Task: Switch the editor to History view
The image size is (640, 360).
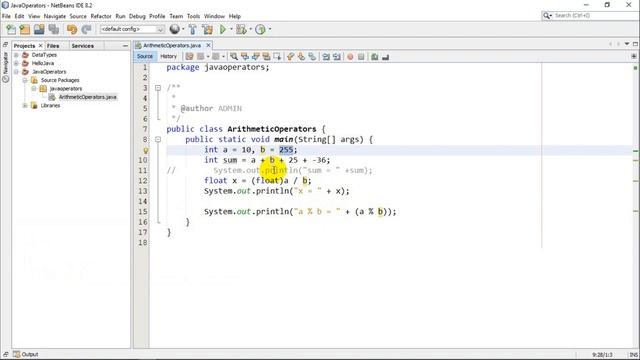Action: [x=168, y=56]
